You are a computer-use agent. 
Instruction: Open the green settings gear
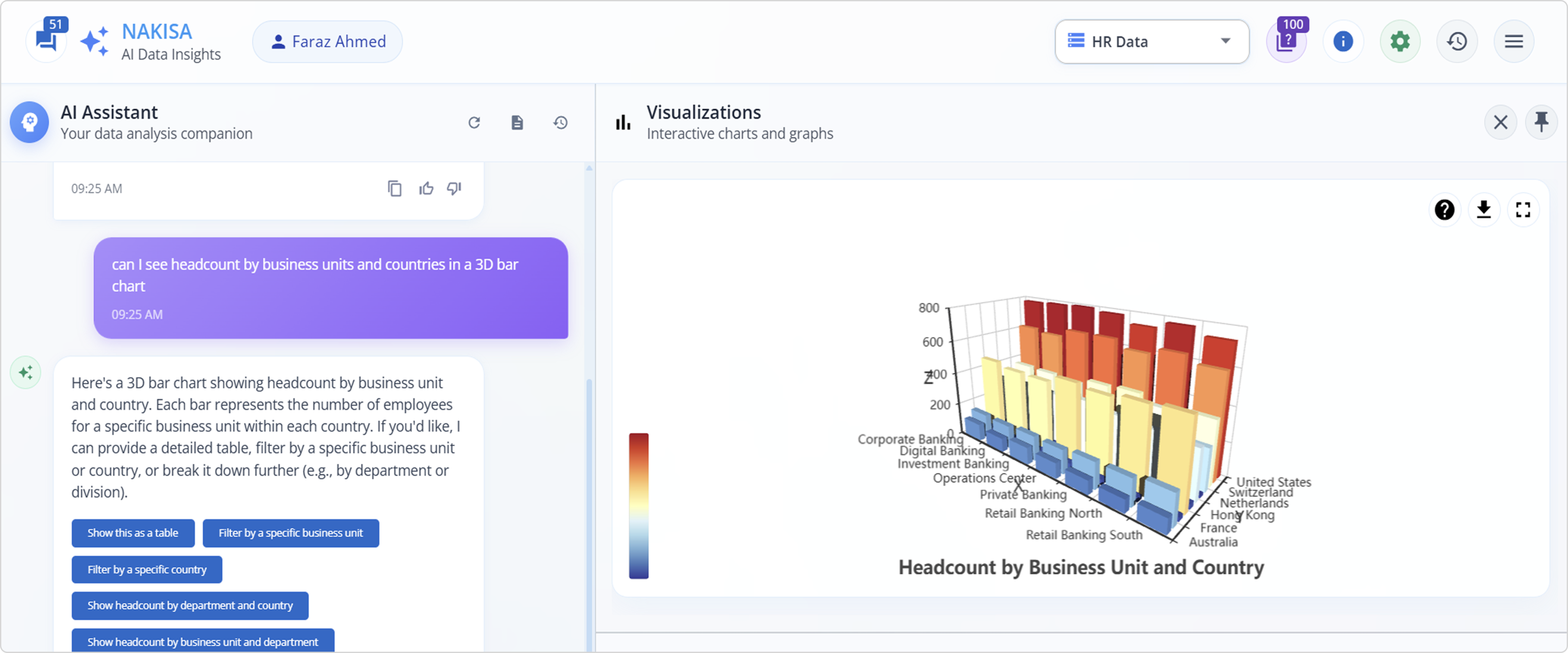tap(1399, 41)
